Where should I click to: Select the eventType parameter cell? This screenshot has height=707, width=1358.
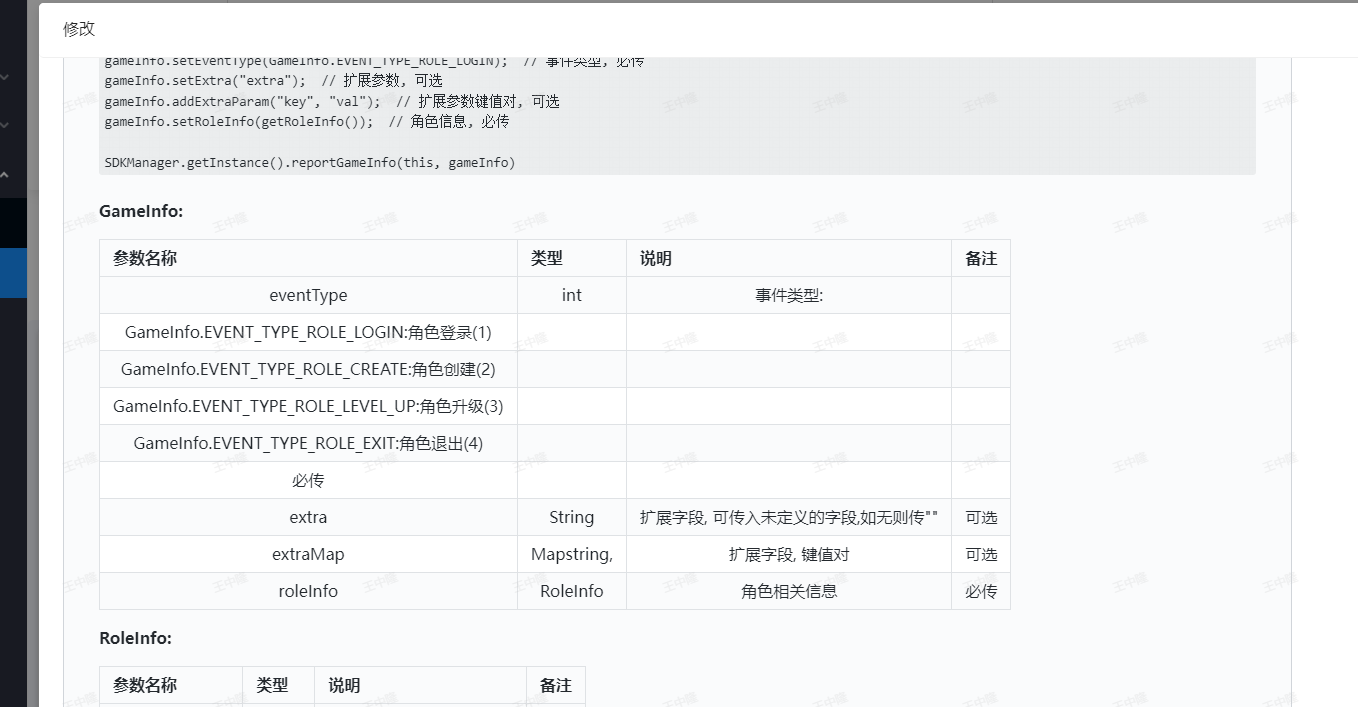tap(308, 295)
